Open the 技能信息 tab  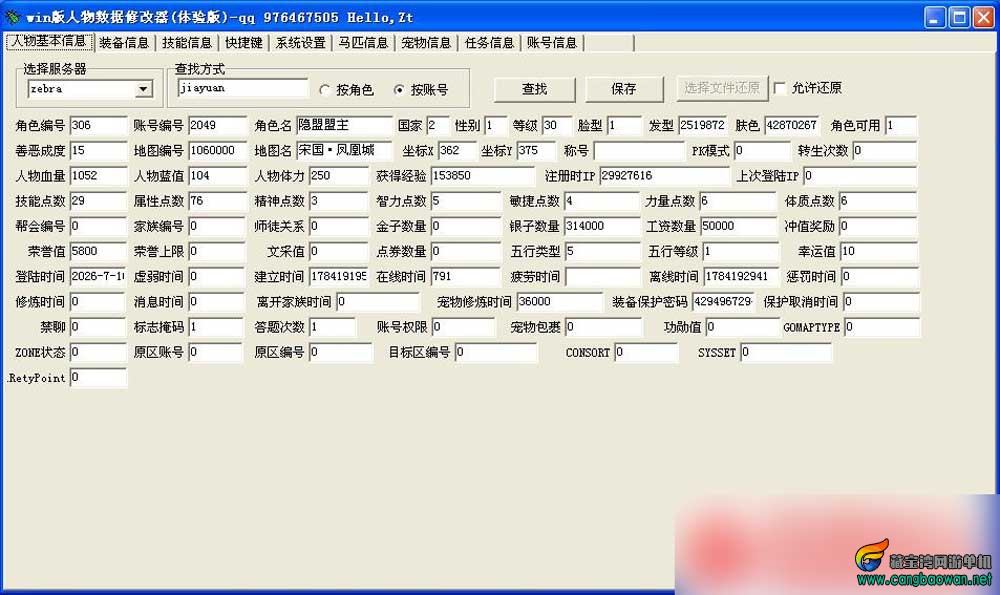(x=186, y=43)
